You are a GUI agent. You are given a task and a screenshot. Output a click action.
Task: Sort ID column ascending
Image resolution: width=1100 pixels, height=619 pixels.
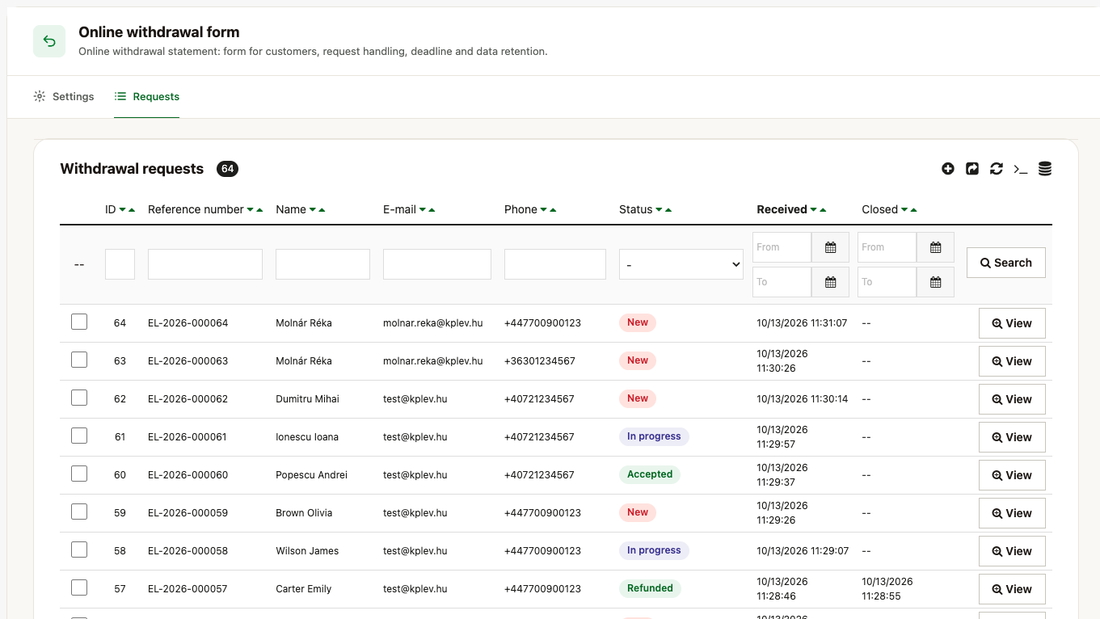132,210
